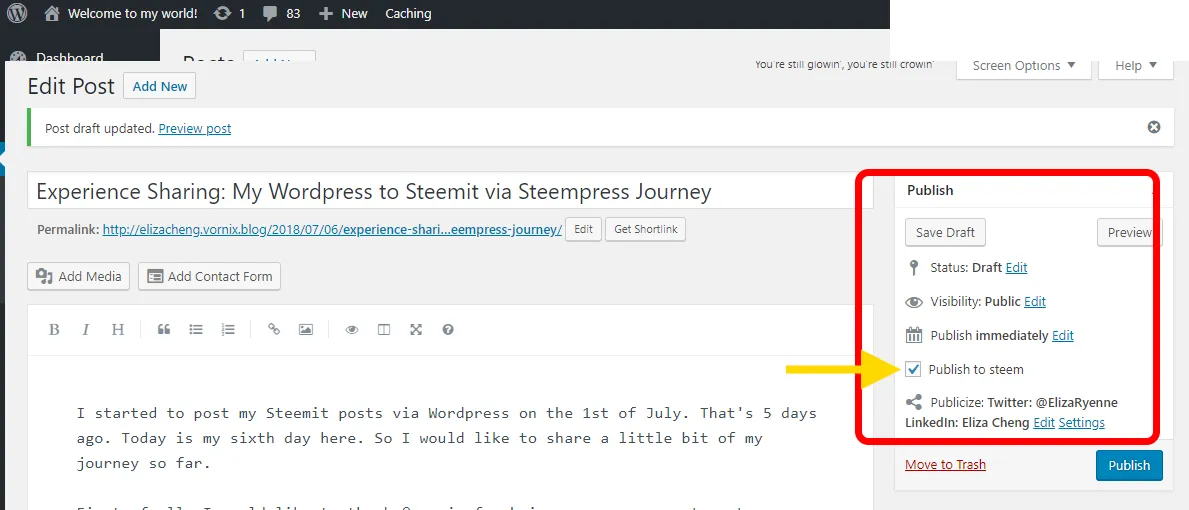Screen dimensions: 1189x510
Task: Click the Dashboard gauge icon
Action: click(18, 57)
